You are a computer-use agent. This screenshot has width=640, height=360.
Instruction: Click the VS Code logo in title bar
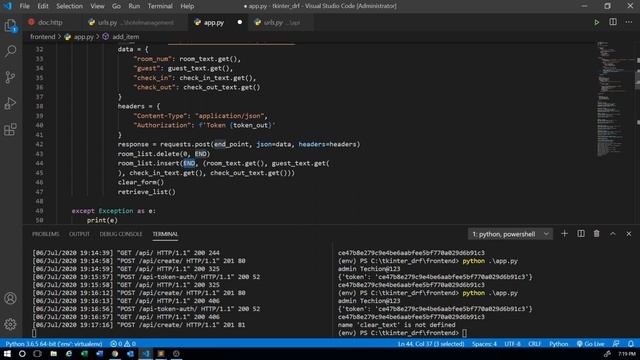[8, 6]
